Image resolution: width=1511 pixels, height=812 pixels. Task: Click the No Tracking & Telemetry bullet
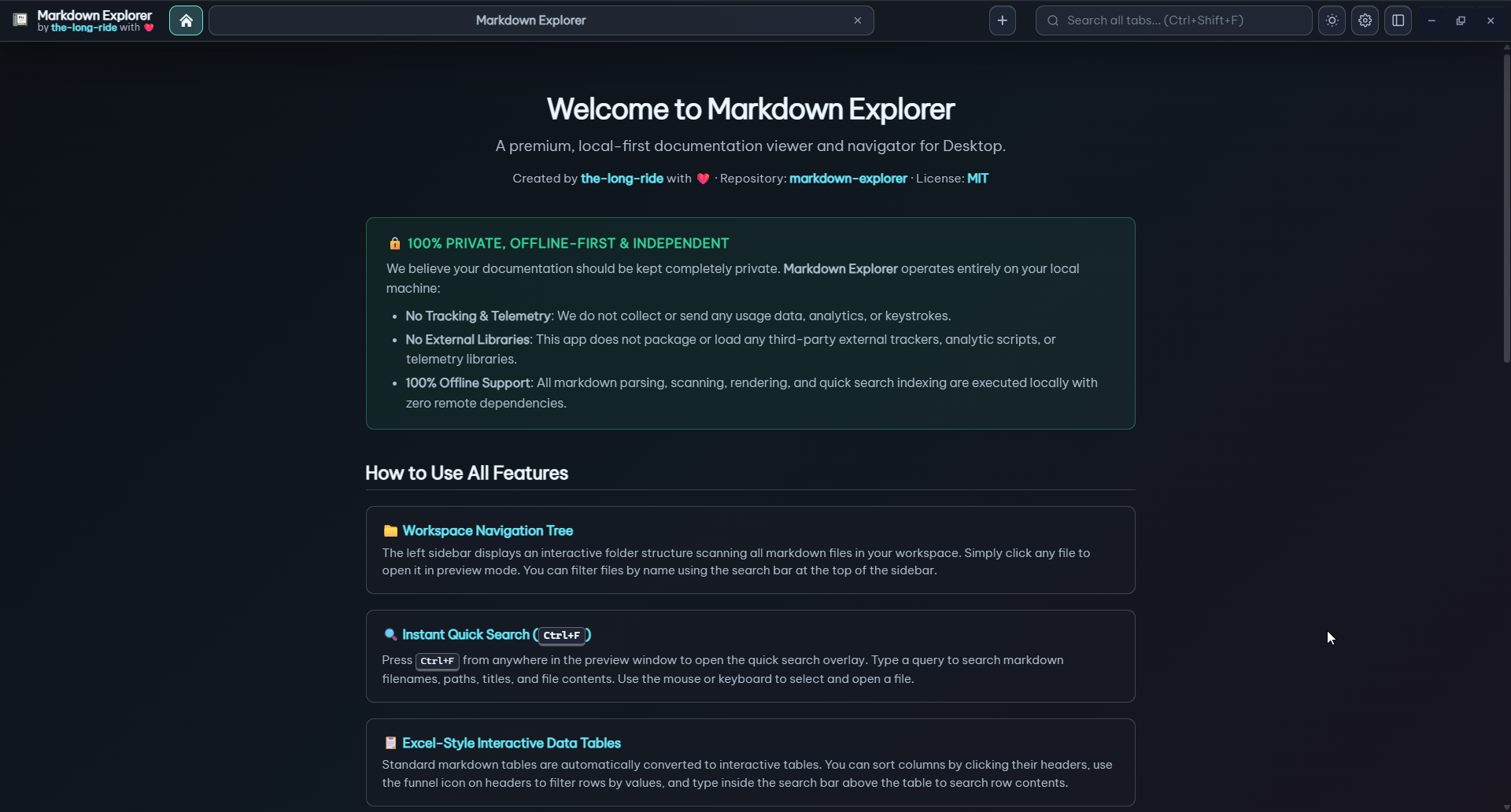[x=678, y=316]
